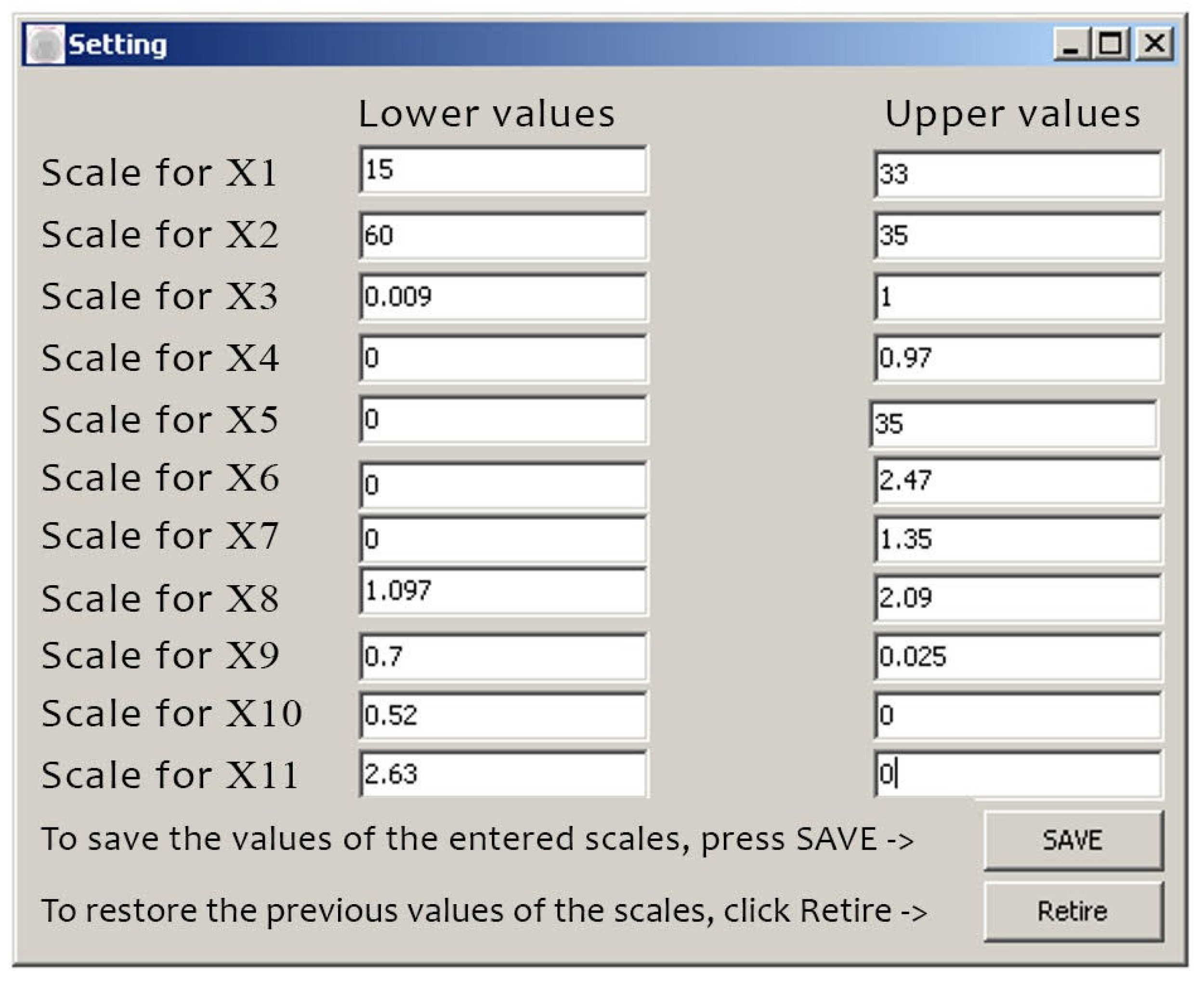Click X9 upper field showing 0.025
This screenshot has width=1204, height=985.
click(x=1017, y=657)
